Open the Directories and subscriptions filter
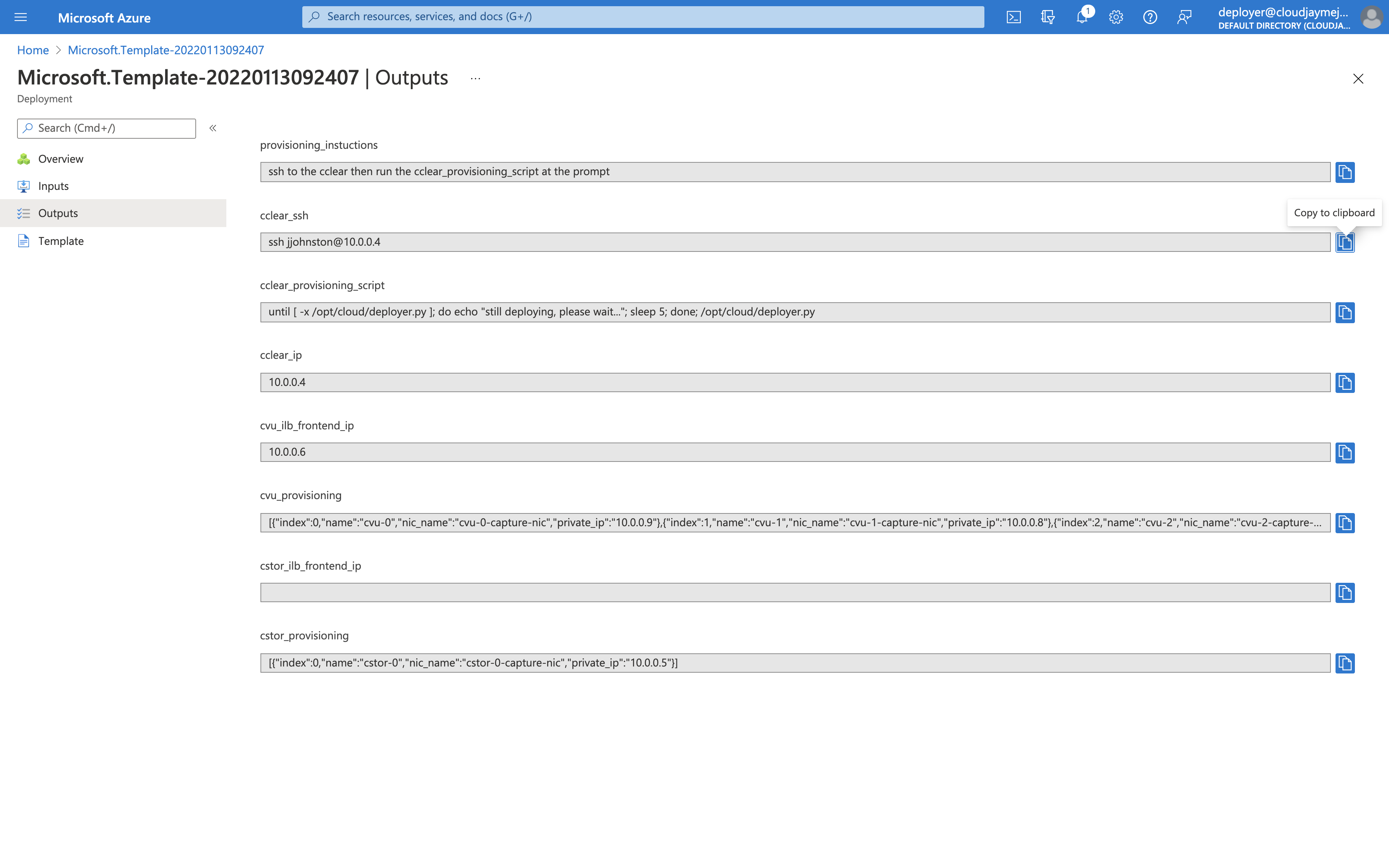Image resolution: width=1389 pixels, height=868 pixels. pyautogui.click(x=1048, y=17)
